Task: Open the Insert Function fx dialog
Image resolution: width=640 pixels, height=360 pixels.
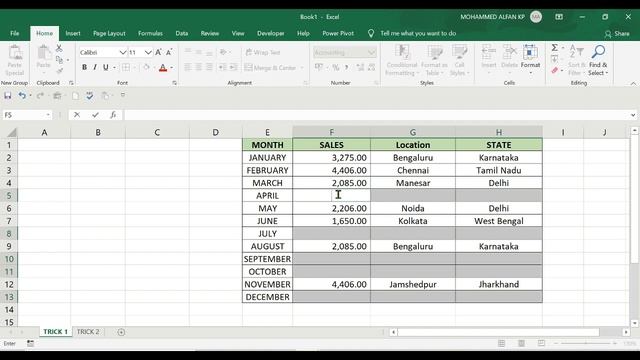Action: pyautogui.click(x=113, y=115)
